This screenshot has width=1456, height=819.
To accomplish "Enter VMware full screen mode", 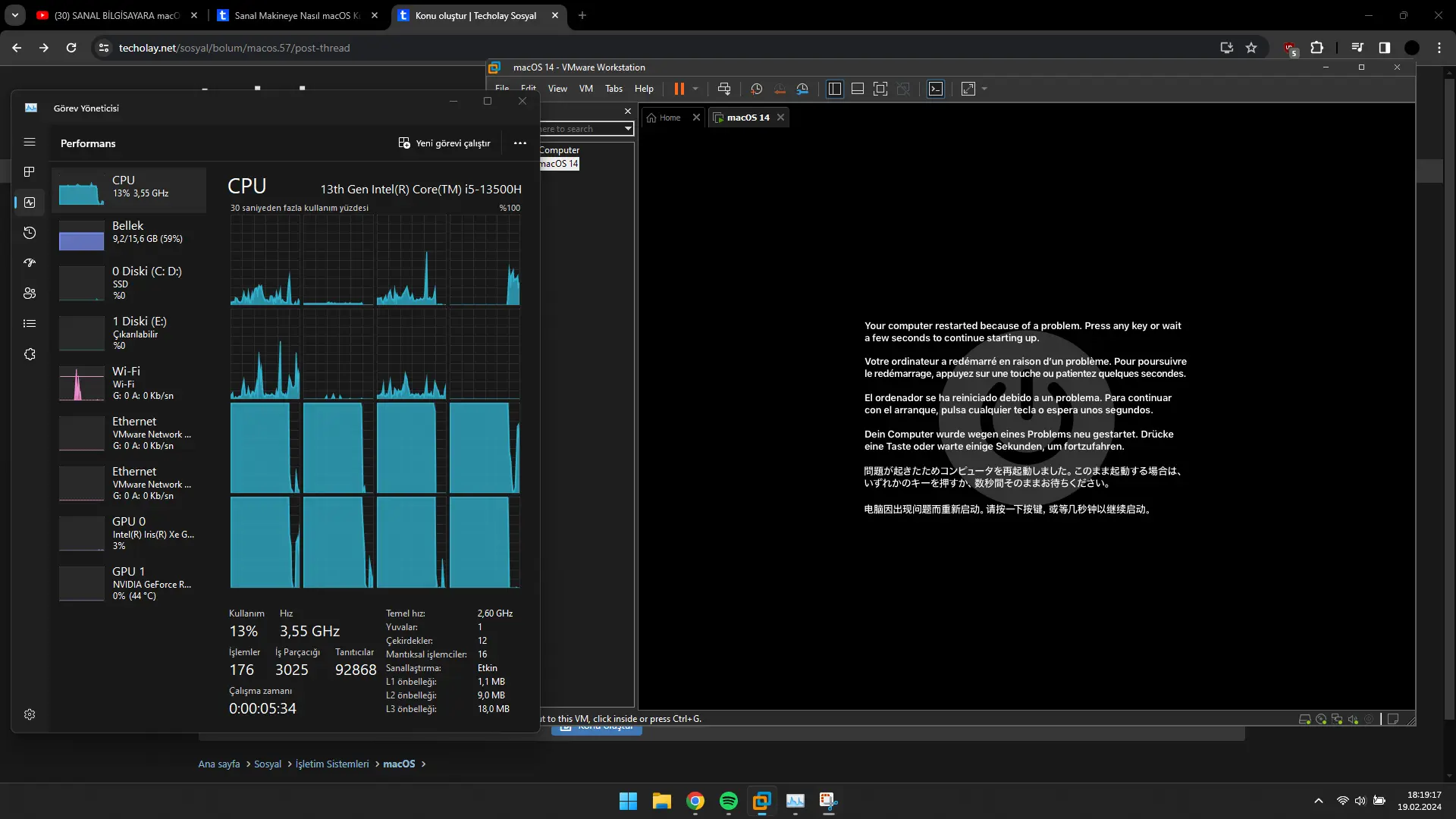I will tap(880, 89).
